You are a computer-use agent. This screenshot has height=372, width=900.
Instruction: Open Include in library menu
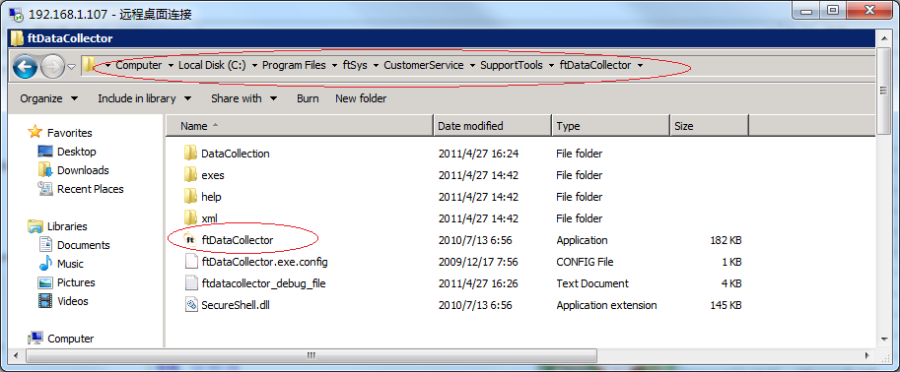tap(144, 98)
